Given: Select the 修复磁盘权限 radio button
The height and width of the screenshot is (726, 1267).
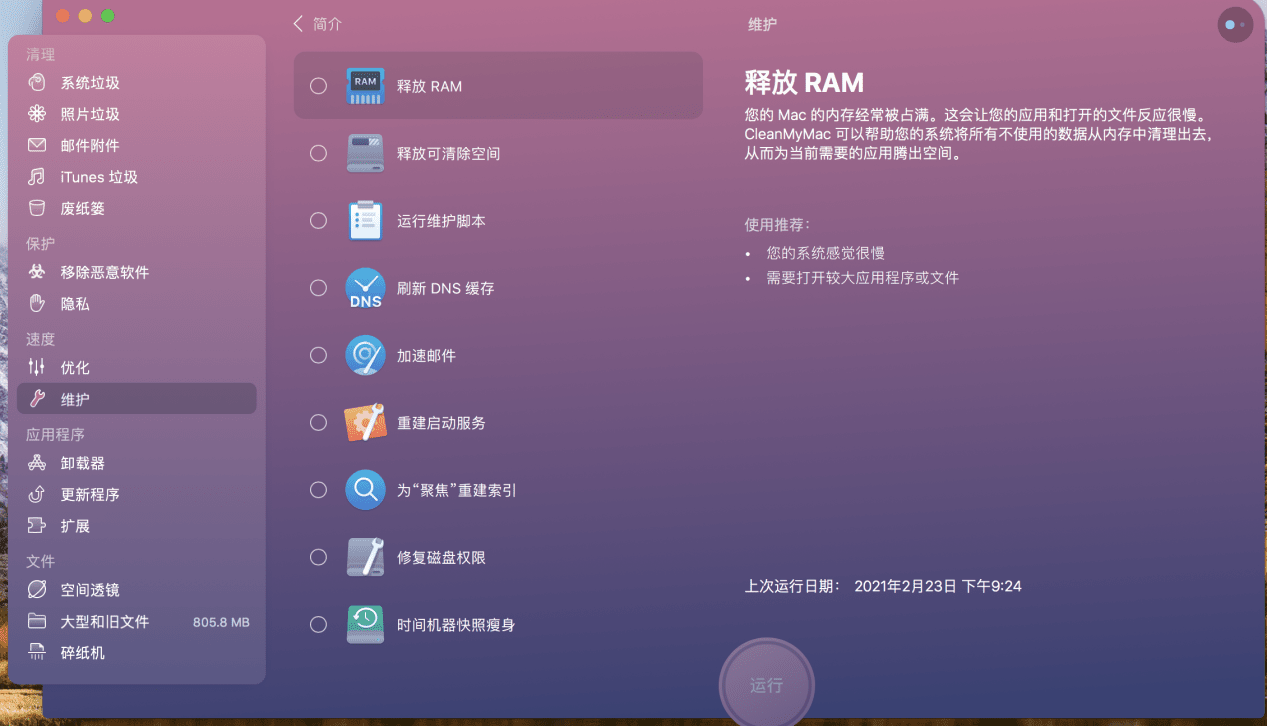Looking at the screenshot, I should point(318,557).
